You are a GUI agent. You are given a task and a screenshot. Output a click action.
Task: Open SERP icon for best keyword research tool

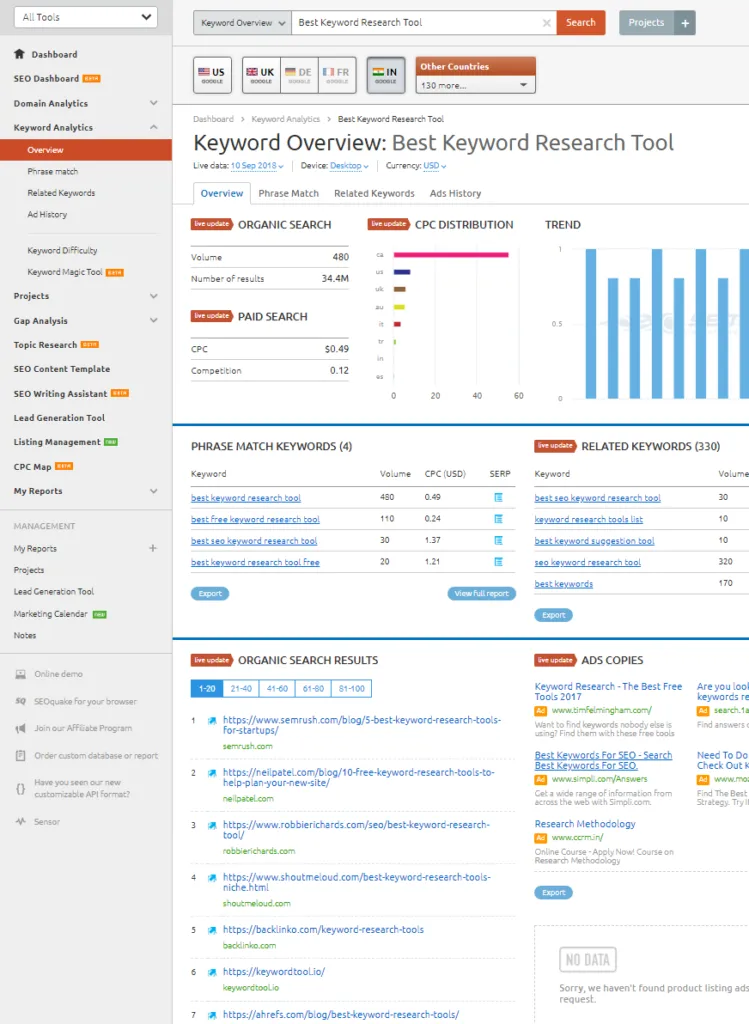click(498, 498)
